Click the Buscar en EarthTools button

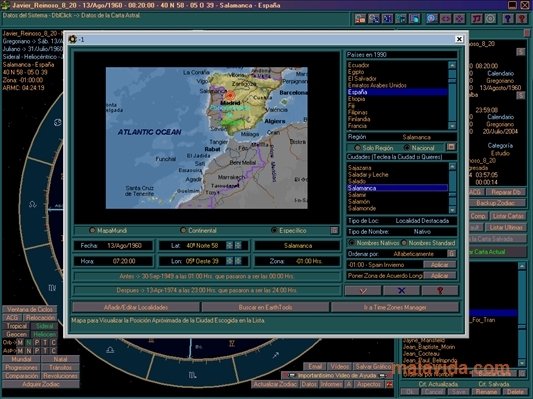point(265,307)
